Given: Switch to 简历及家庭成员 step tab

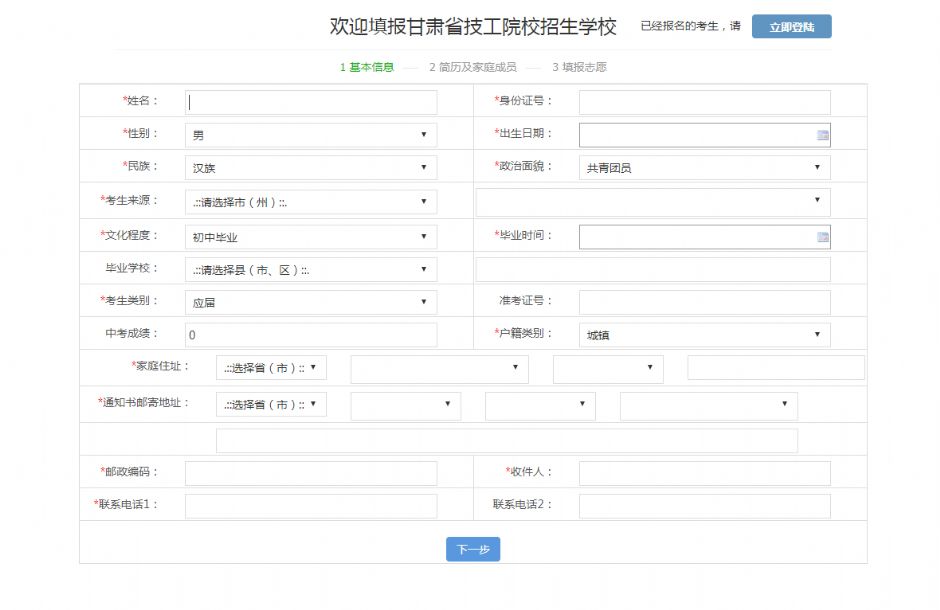Looking at the screenshot, I should pos(472,67).
